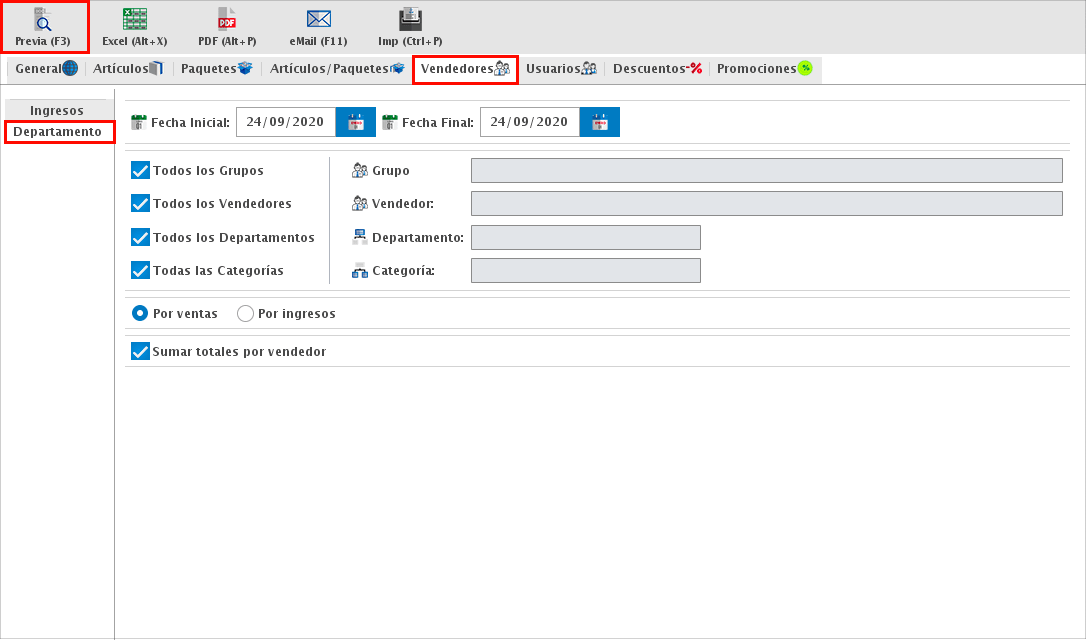Switch to the Artículos tab
Viewport: 1086px width, 640px height.
(x=127, y=69)
